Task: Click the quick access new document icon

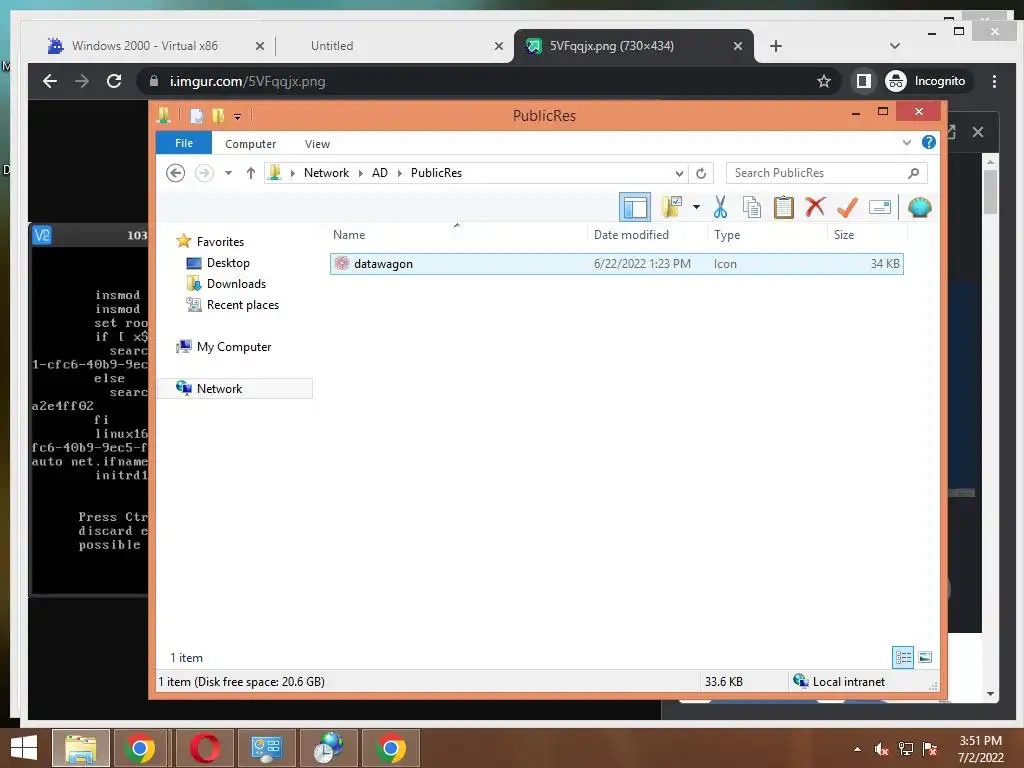Action: 196,116
